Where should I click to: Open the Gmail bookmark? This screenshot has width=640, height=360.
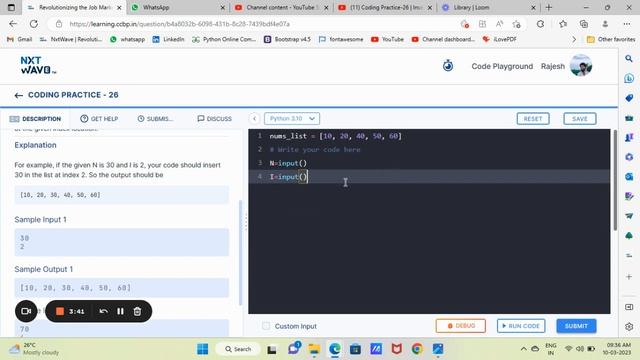coord(20,39)
